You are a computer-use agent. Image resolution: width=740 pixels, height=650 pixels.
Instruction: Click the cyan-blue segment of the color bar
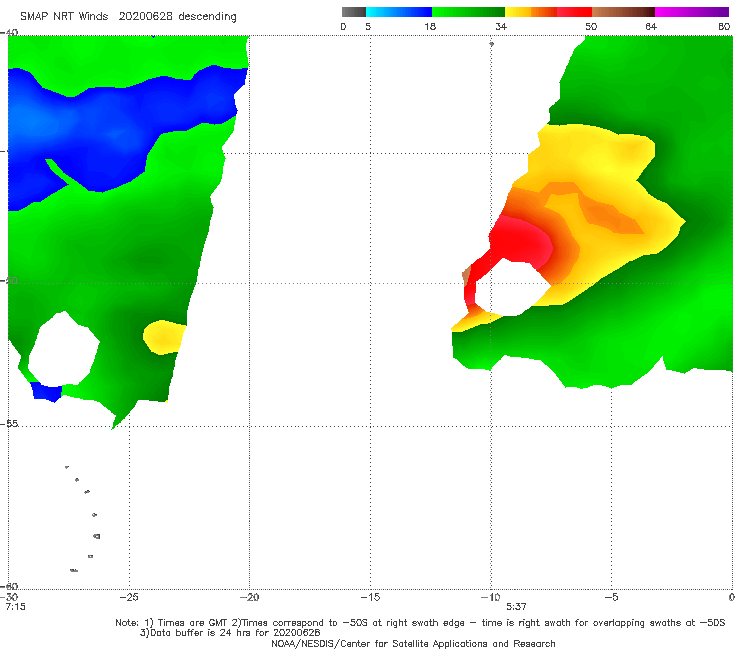pyautogui.click(x=399, y=12)
